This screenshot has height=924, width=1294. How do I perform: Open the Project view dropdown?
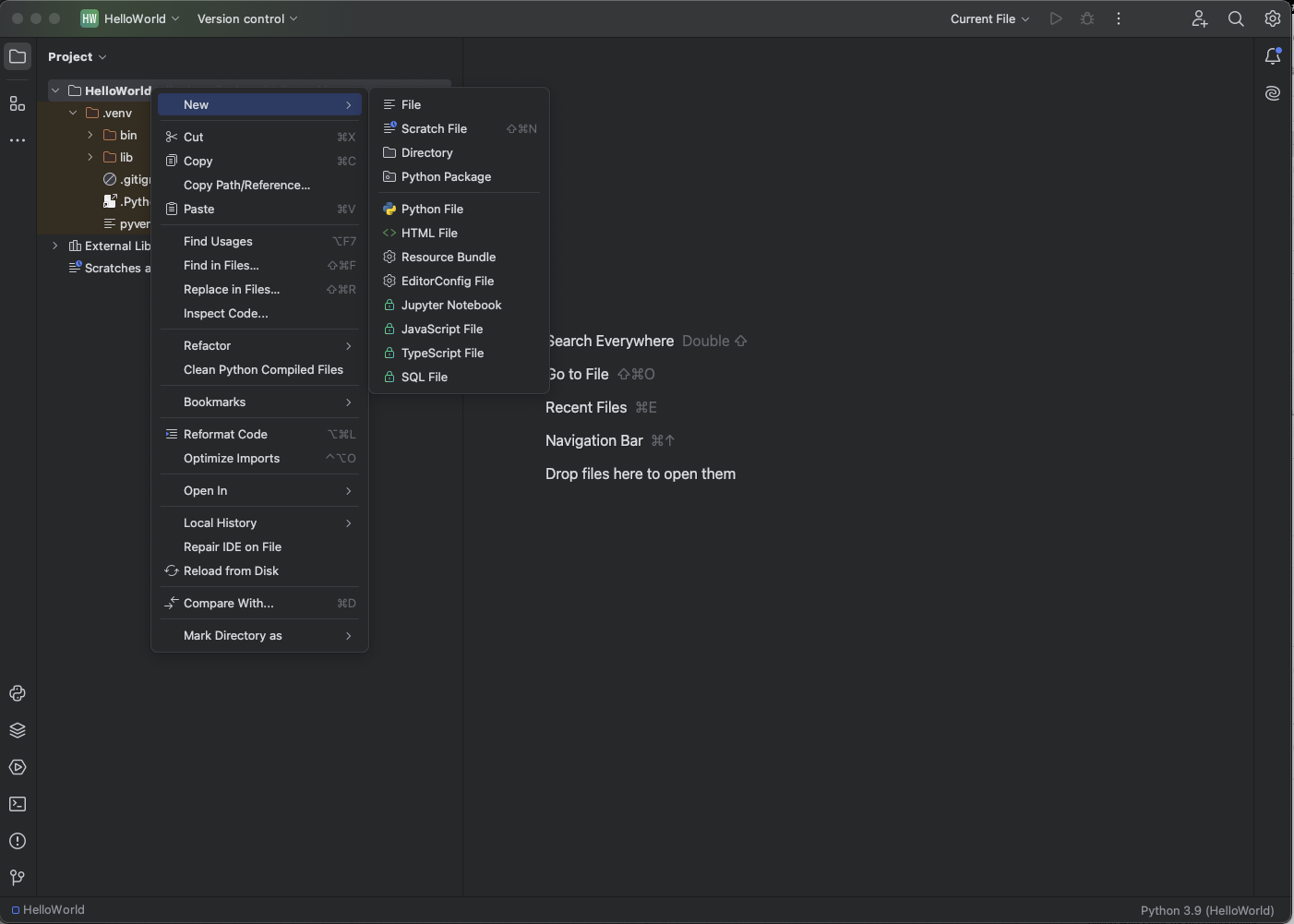coord(78,56)
